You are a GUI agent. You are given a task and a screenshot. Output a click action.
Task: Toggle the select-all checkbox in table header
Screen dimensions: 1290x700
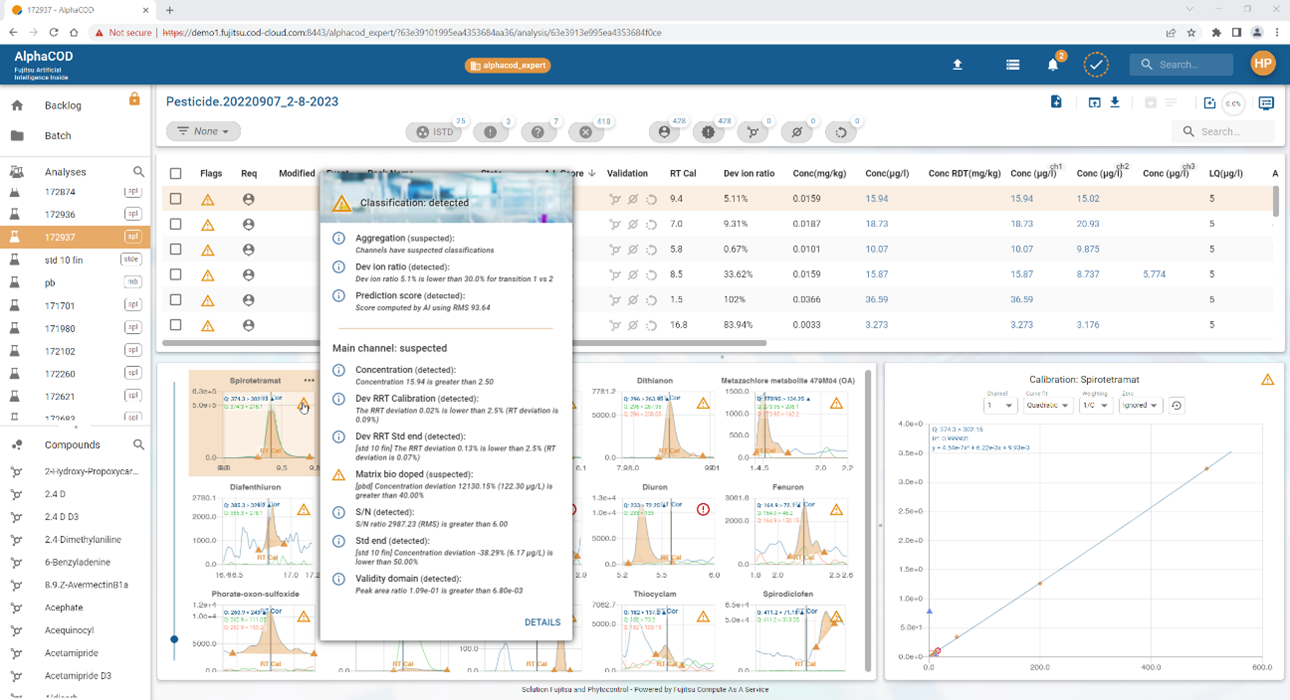coord(176,173)
